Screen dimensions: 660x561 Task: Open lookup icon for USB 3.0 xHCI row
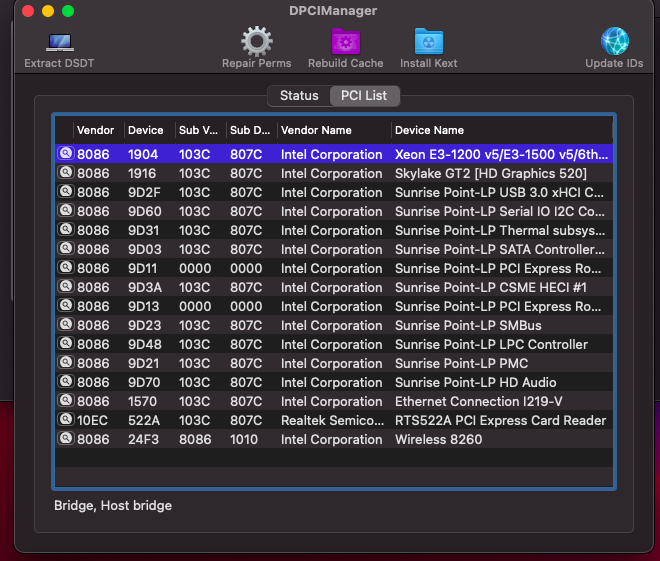click(x=66, y=191)
